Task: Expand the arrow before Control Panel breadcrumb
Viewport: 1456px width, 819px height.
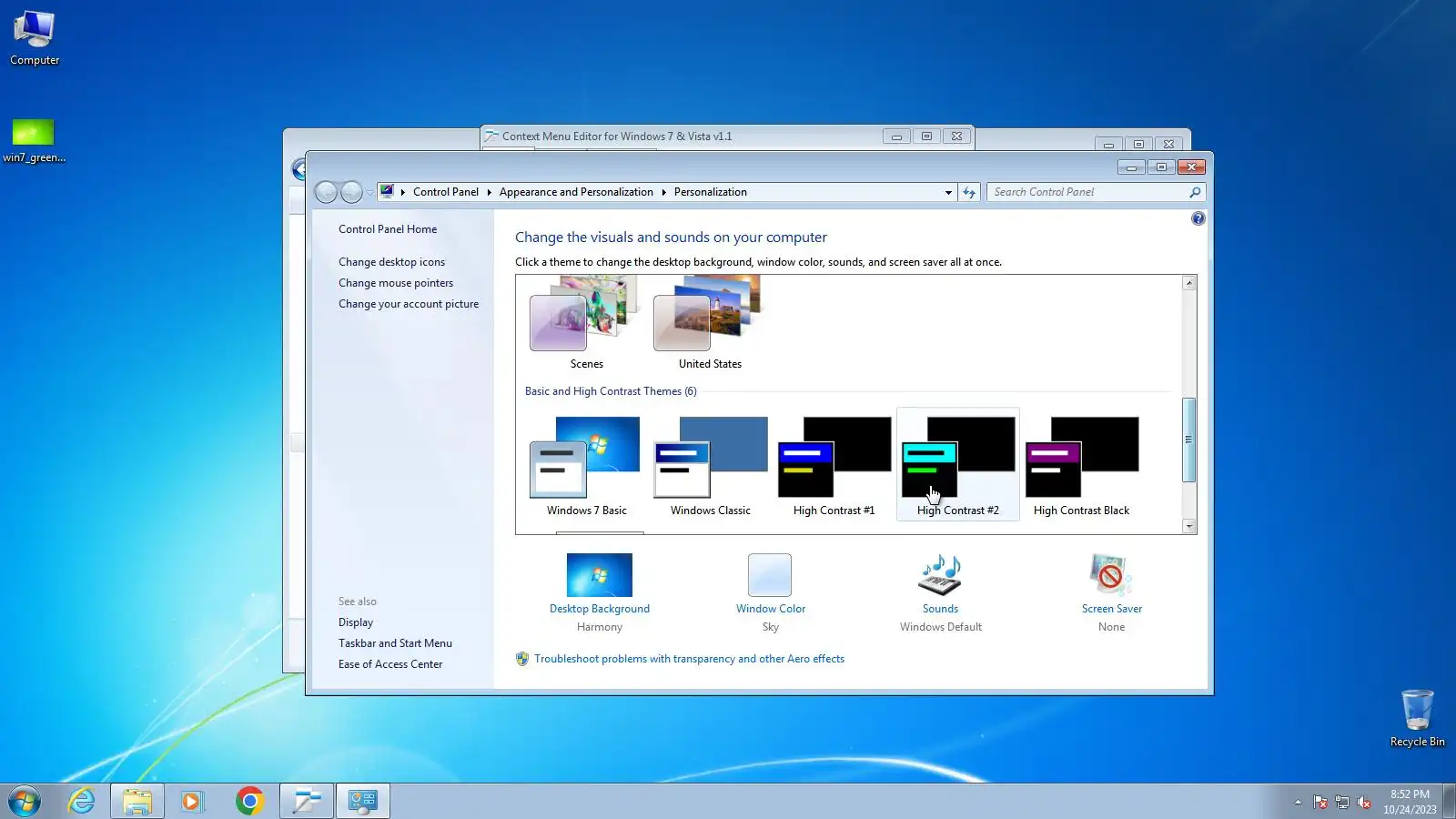Action: tap(402, 192)
